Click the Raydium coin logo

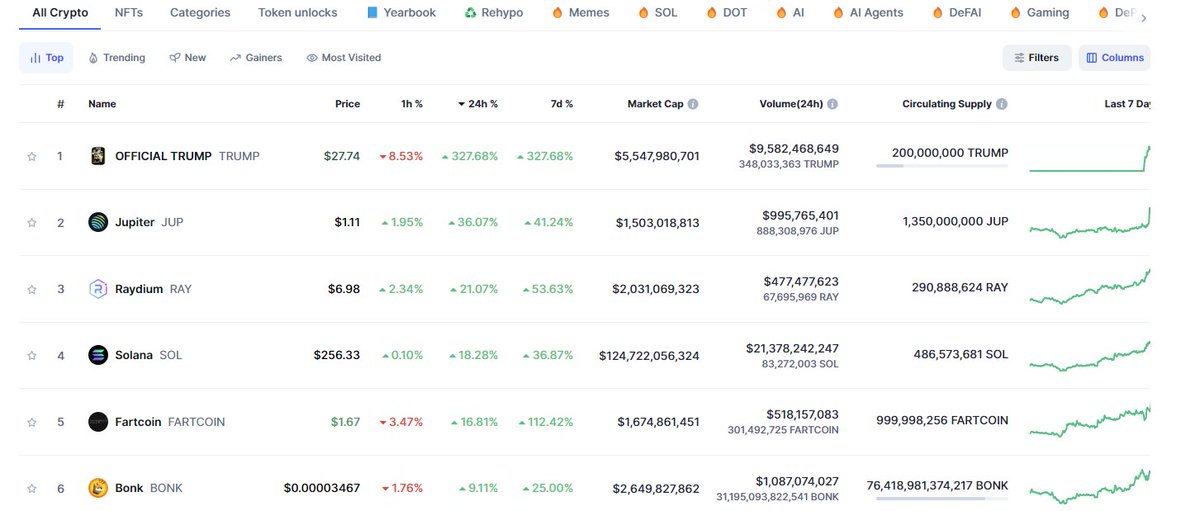click(x=98, y=289)
